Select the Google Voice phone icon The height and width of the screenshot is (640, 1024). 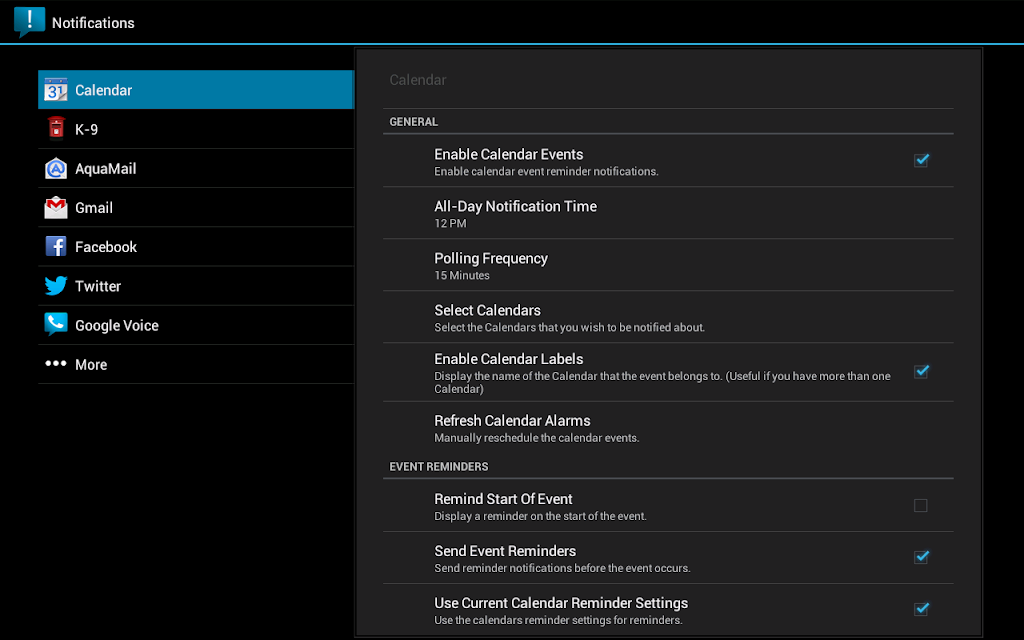(x=56, y=325)
